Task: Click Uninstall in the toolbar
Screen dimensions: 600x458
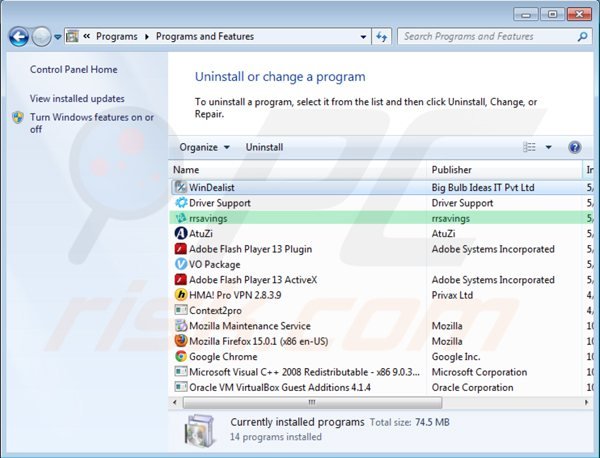Action: 264,147
